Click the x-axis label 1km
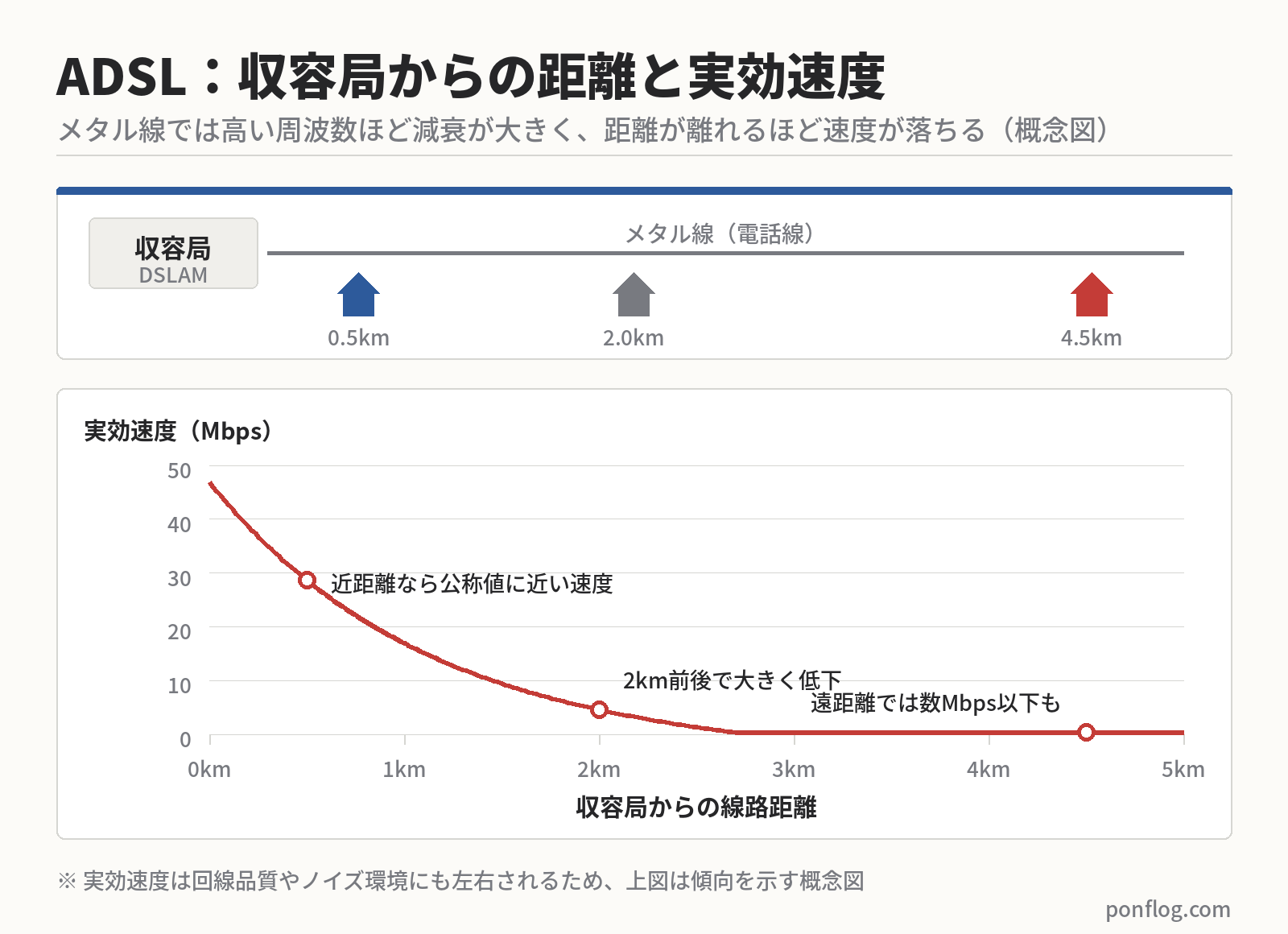This screenshot has height=934, width=1288. click(x=404, y=770)
